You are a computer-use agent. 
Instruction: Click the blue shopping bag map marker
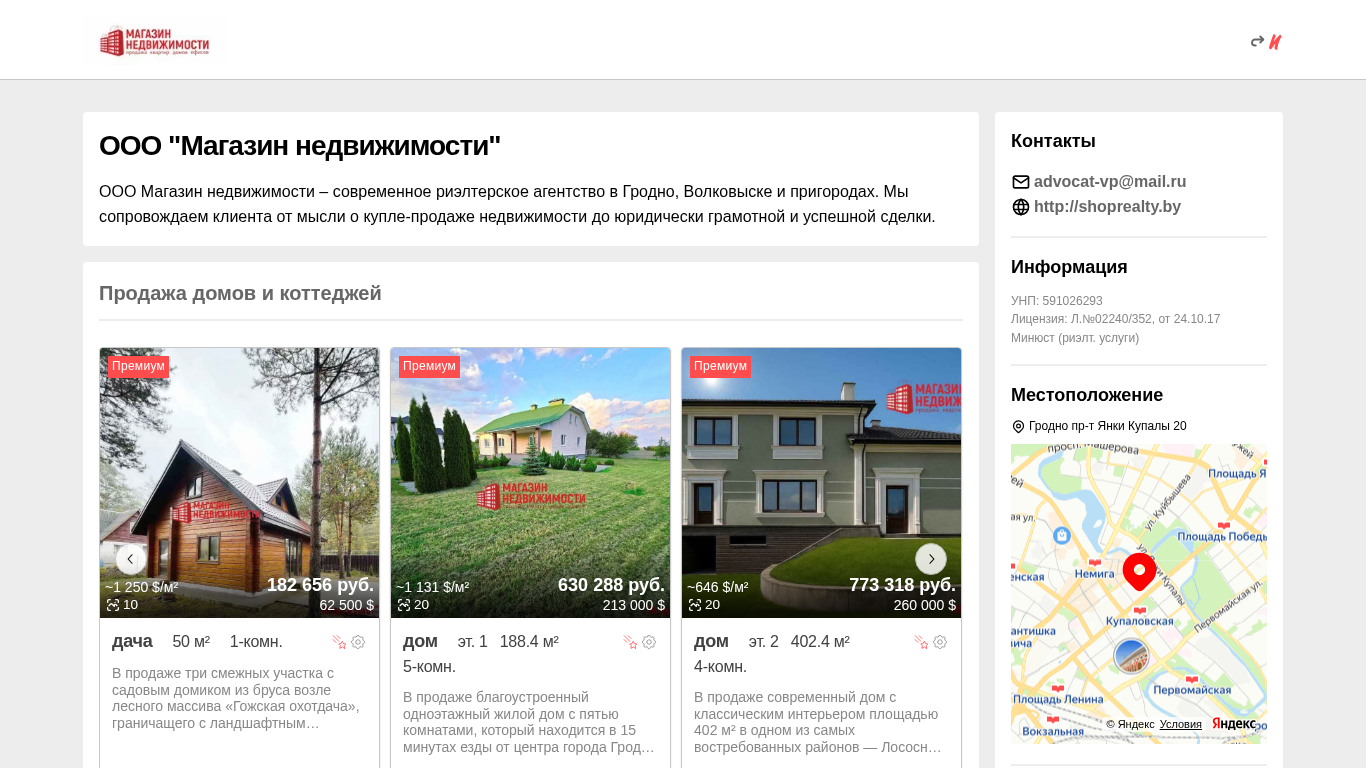tap(1062, 536)
